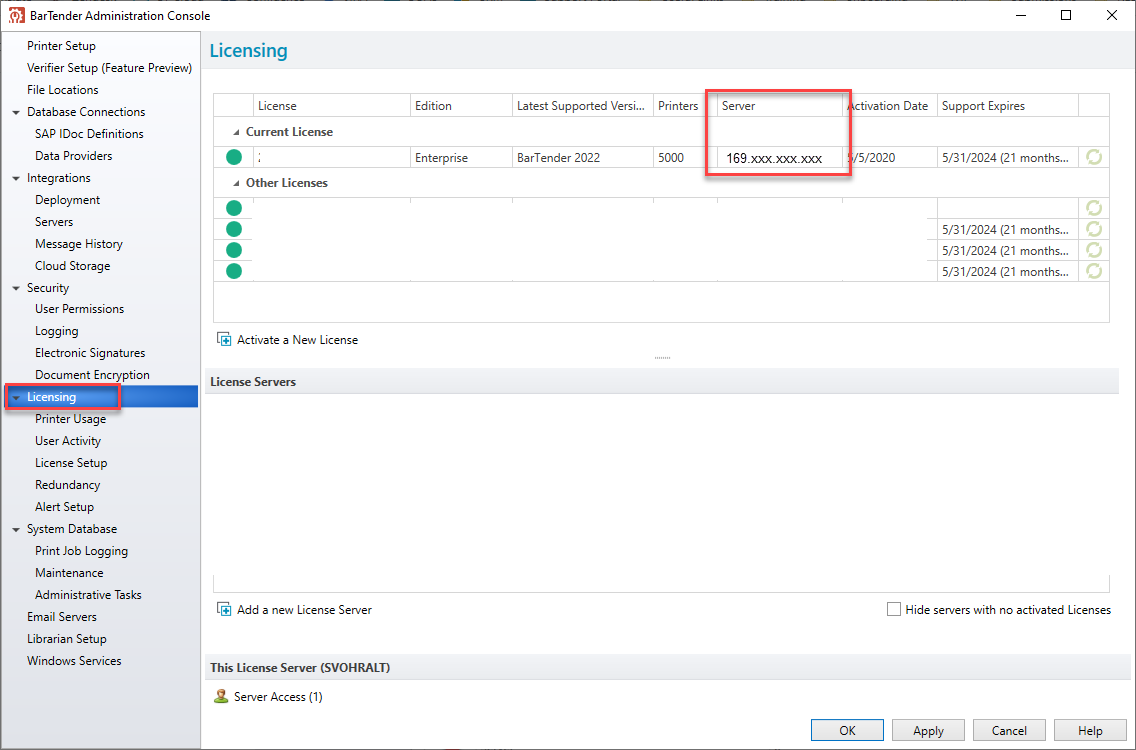The width and height of the screenshot is (1136, 750).
Task: Open Server Access (1) link
Action: coord(278,697)
